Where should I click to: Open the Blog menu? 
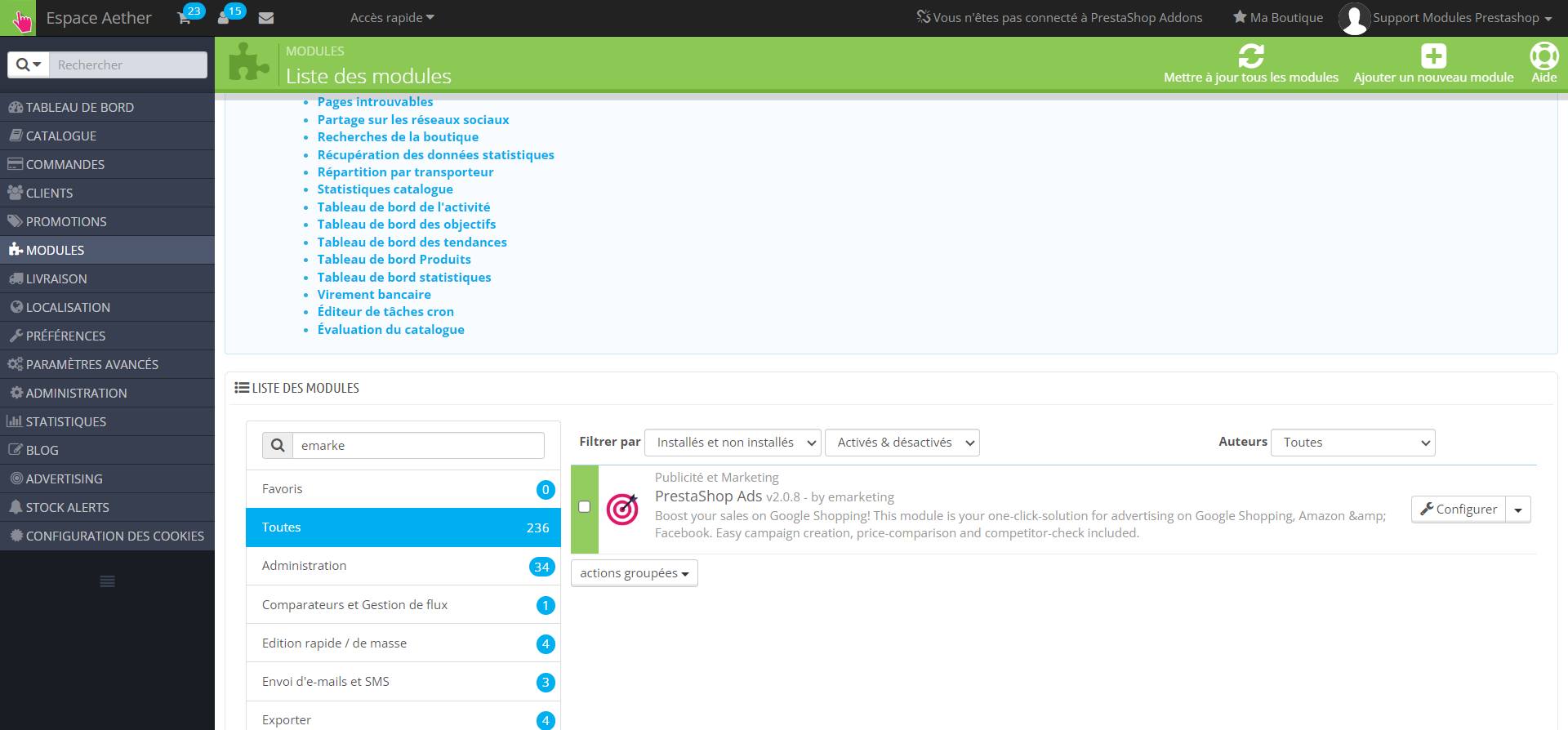click(x=107, y=450)
